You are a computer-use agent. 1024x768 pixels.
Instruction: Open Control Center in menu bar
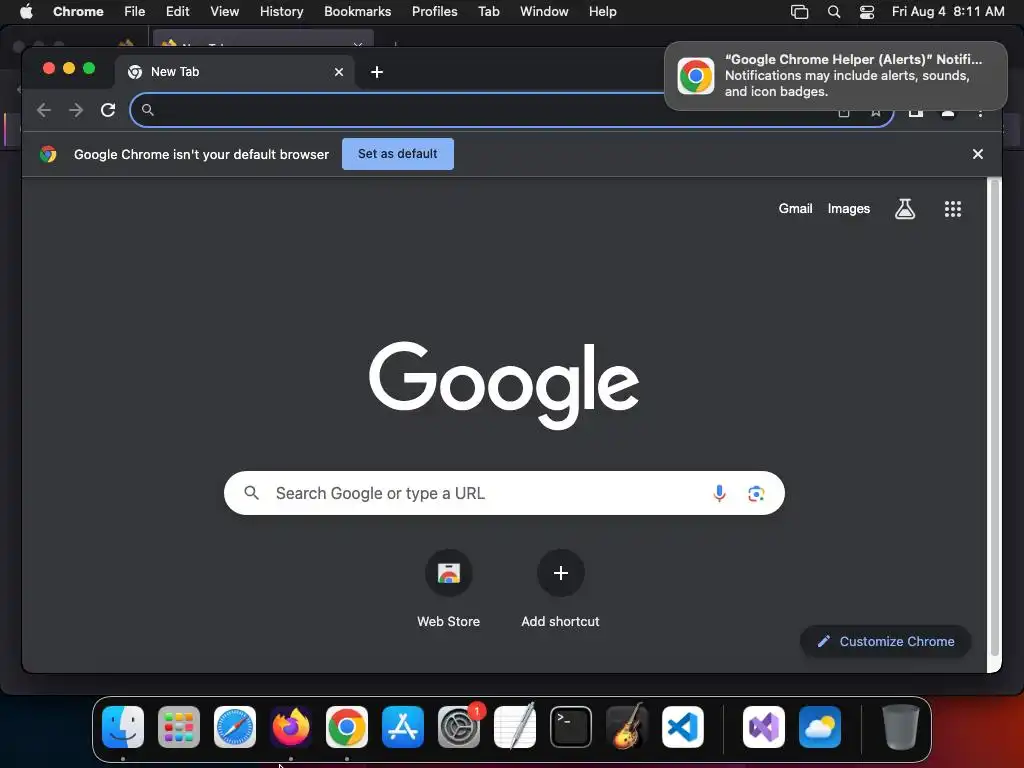(867, 12)
